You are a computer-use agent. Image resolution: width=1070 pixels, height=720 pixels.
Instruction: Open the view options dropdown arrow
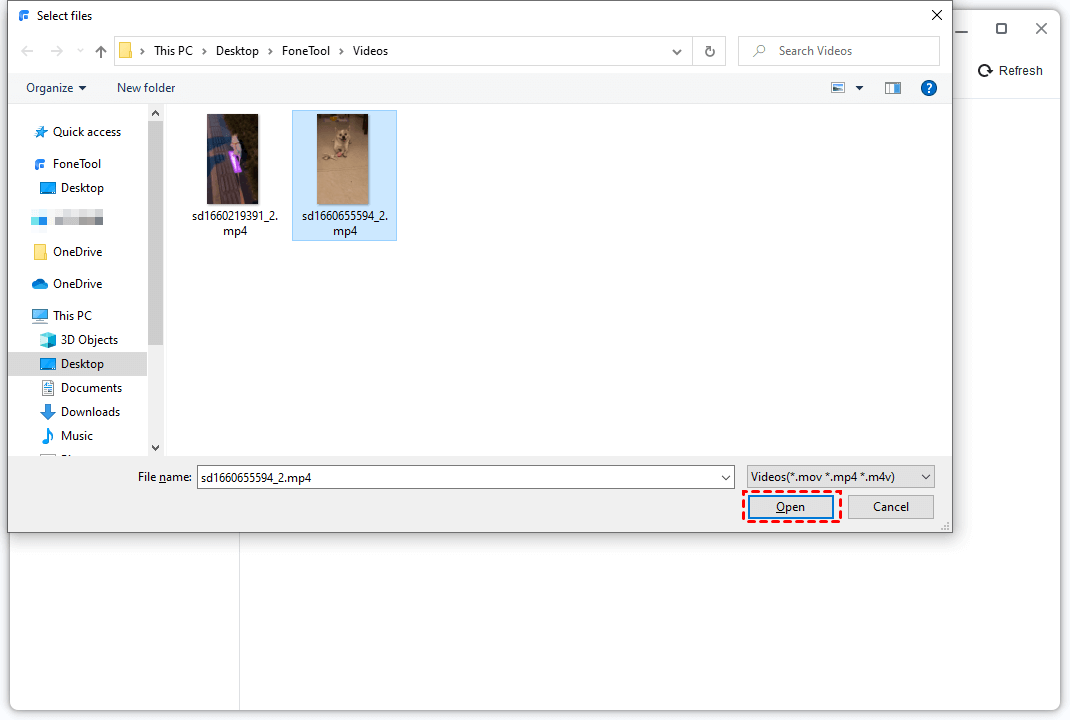(x=859, y=88)
